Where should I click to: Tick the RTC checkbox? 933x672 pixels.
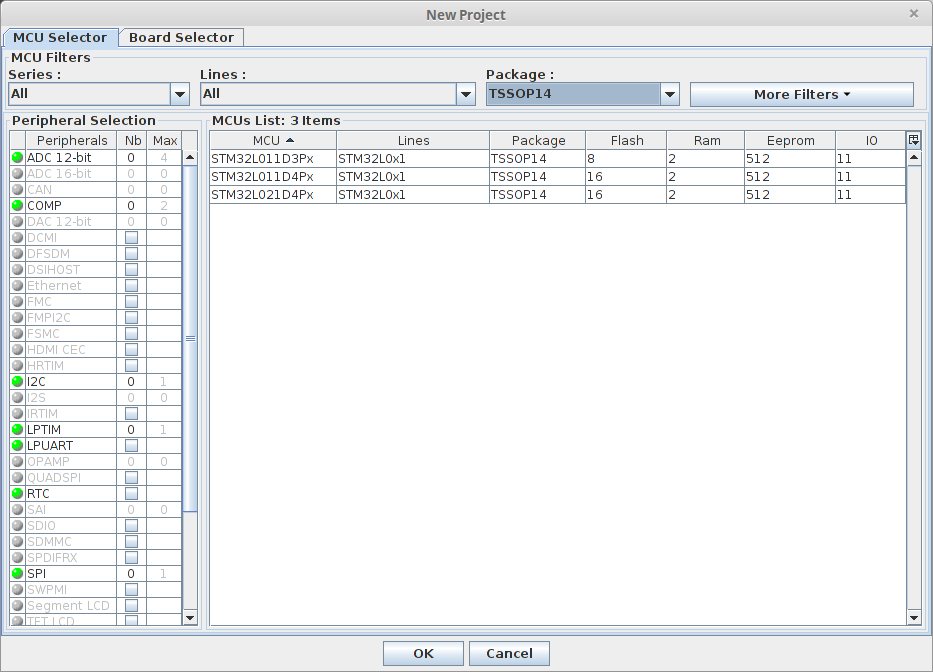tap(132, 493)
